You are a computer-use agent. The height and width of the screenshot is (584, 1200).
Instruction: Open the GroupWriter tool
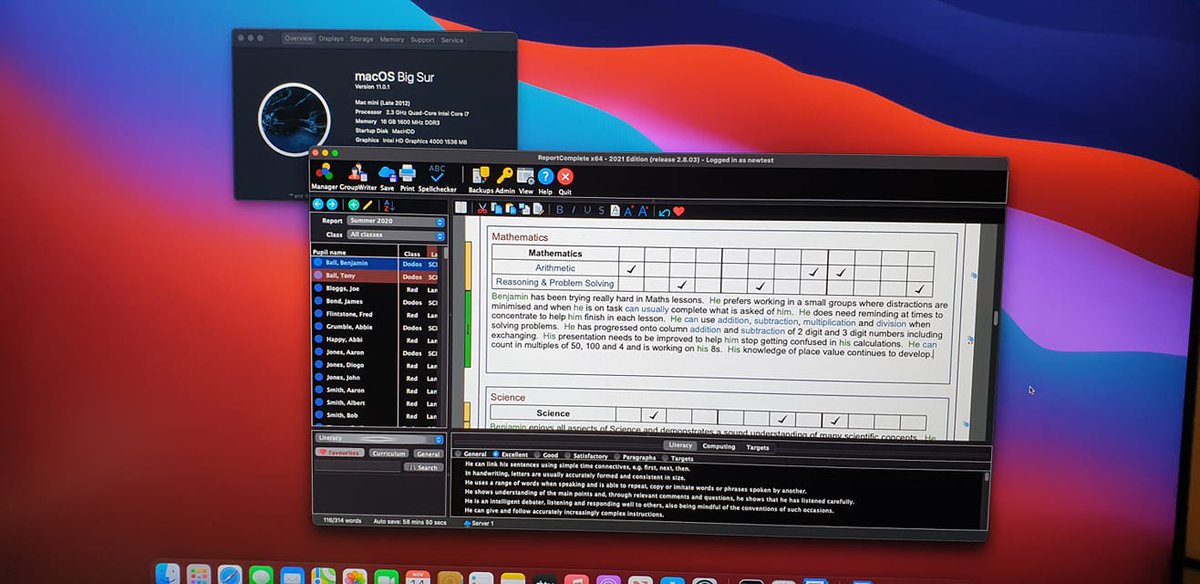point(358,172)
